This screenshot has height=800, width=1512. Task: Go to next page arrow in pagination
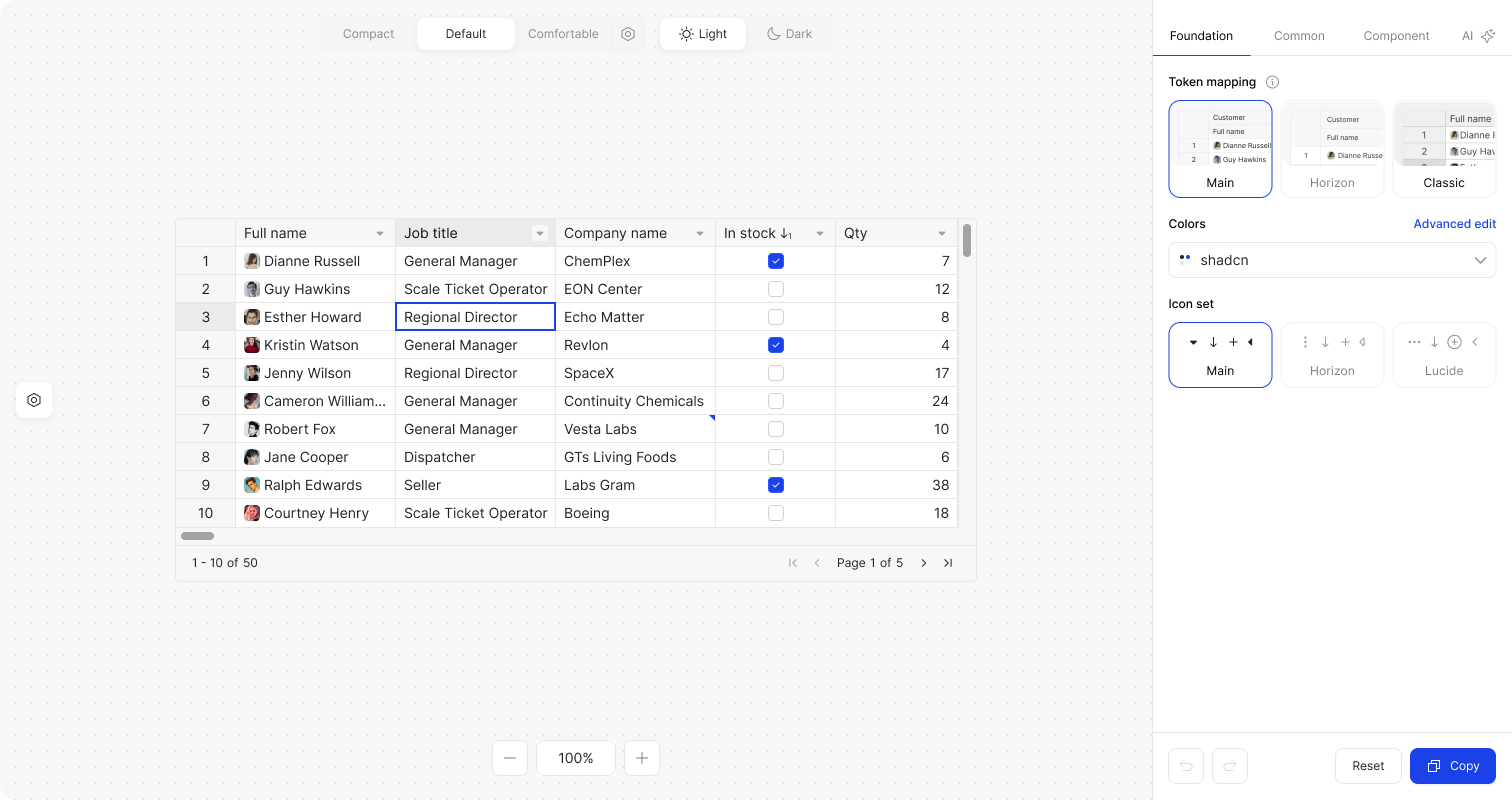(x=924, y=563)
